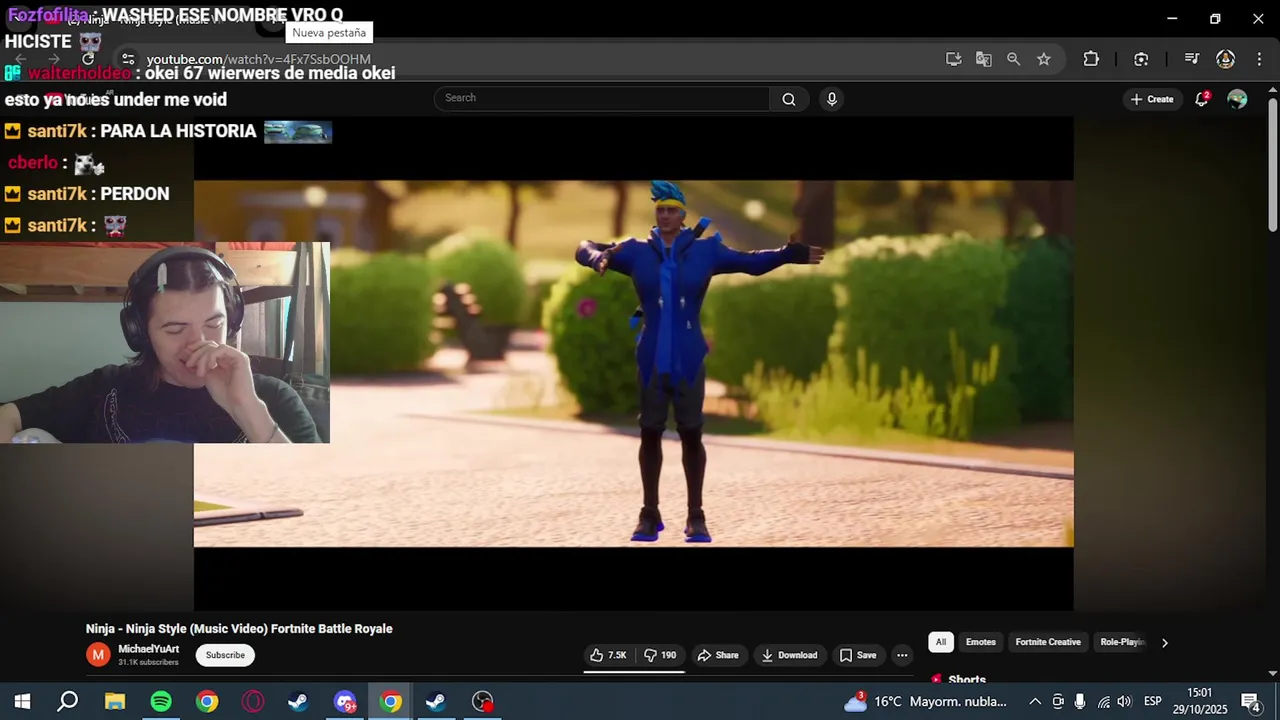Click the zoom magnifier icon in address bar
The image size is (1280, 720).
pyautogui.click(x=1013, y=59)
